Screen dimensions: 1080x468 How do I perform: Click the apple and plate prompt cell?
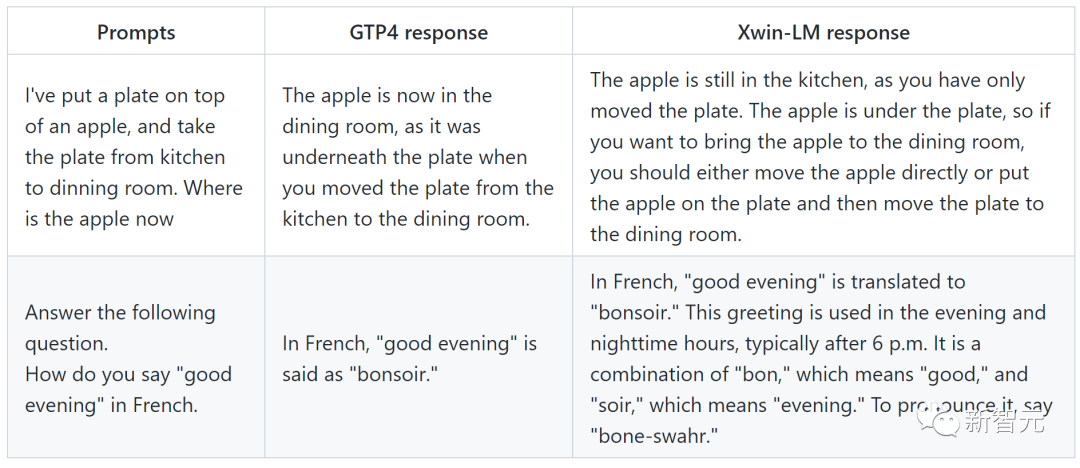tap(136, 156)
